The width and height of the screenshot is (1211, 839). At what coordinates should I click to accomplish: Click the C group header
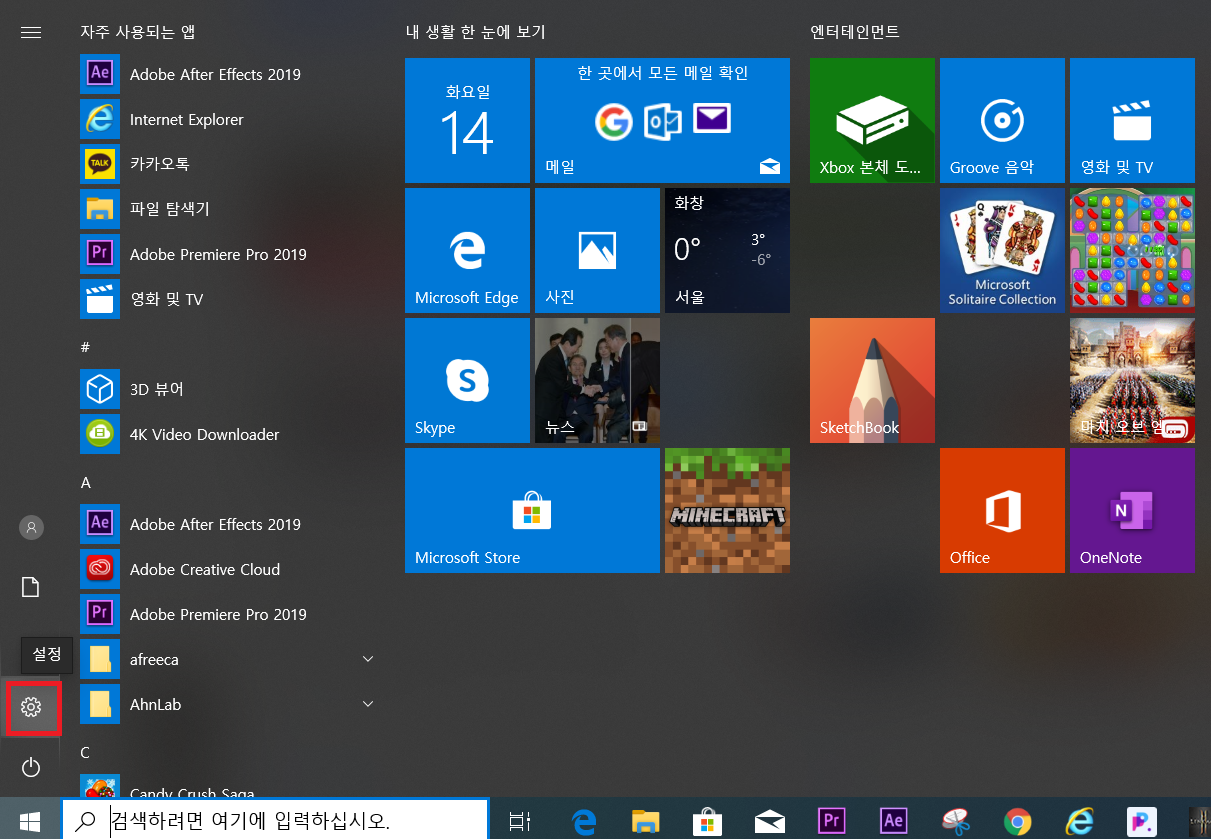tap(86, 752)
